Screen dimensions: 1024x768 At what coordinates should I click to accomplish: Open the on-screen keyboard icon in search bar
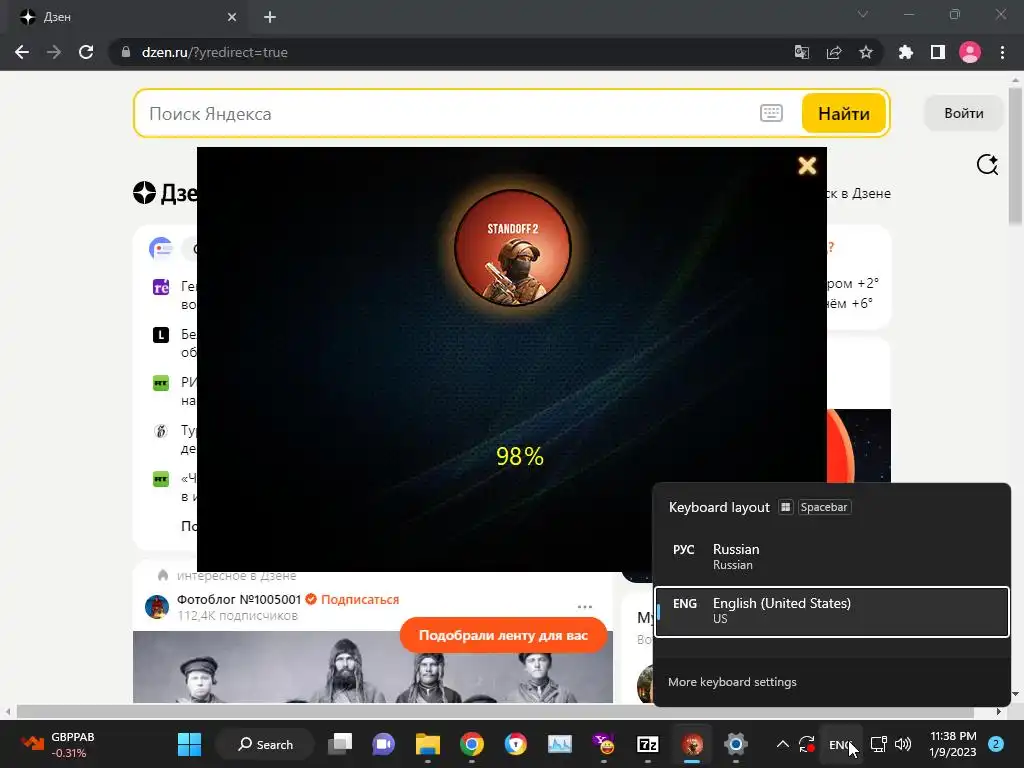click(x=771, y=113)
